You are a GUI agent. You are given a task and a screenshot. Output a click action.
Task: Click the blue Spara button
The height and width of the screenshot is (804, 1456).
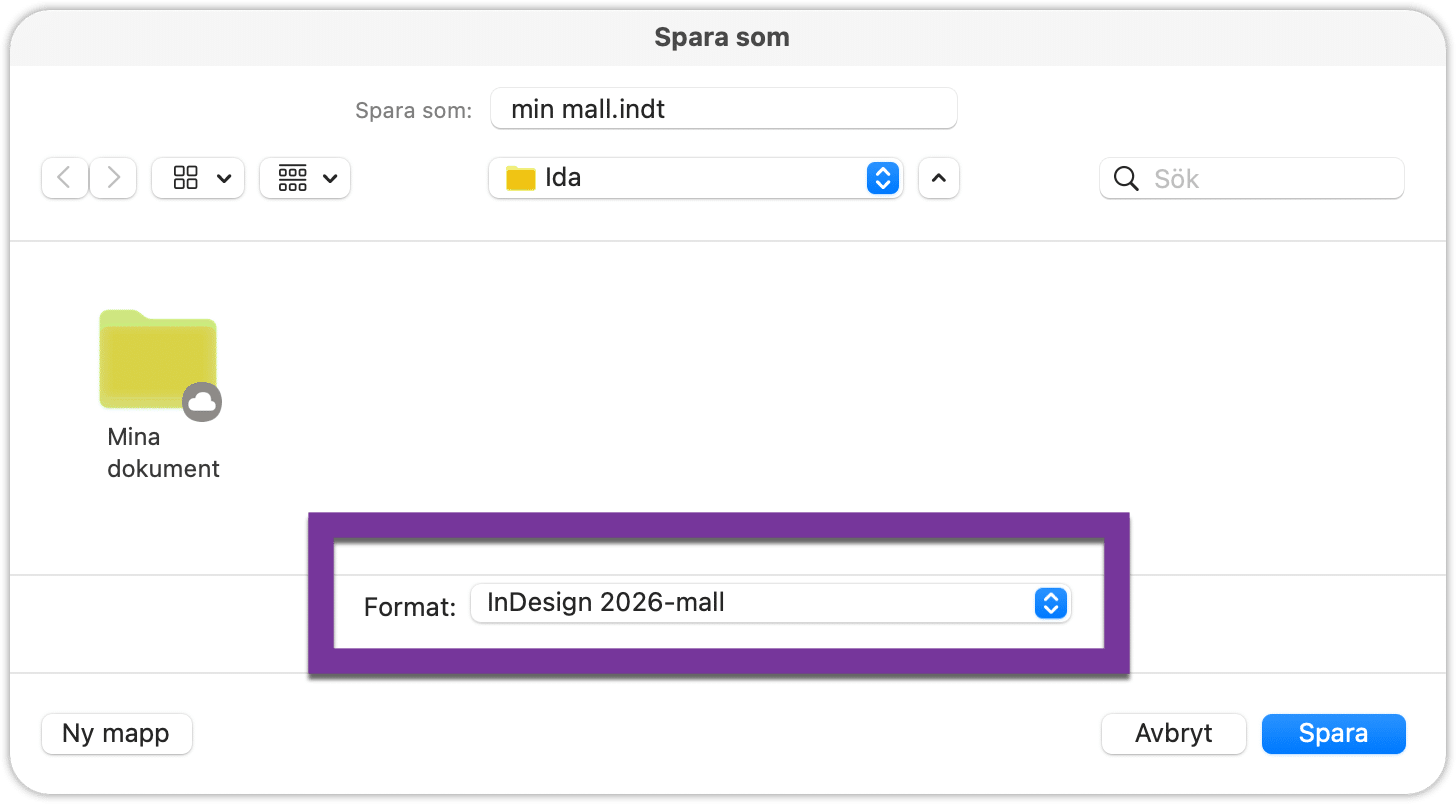[1333, 733]
